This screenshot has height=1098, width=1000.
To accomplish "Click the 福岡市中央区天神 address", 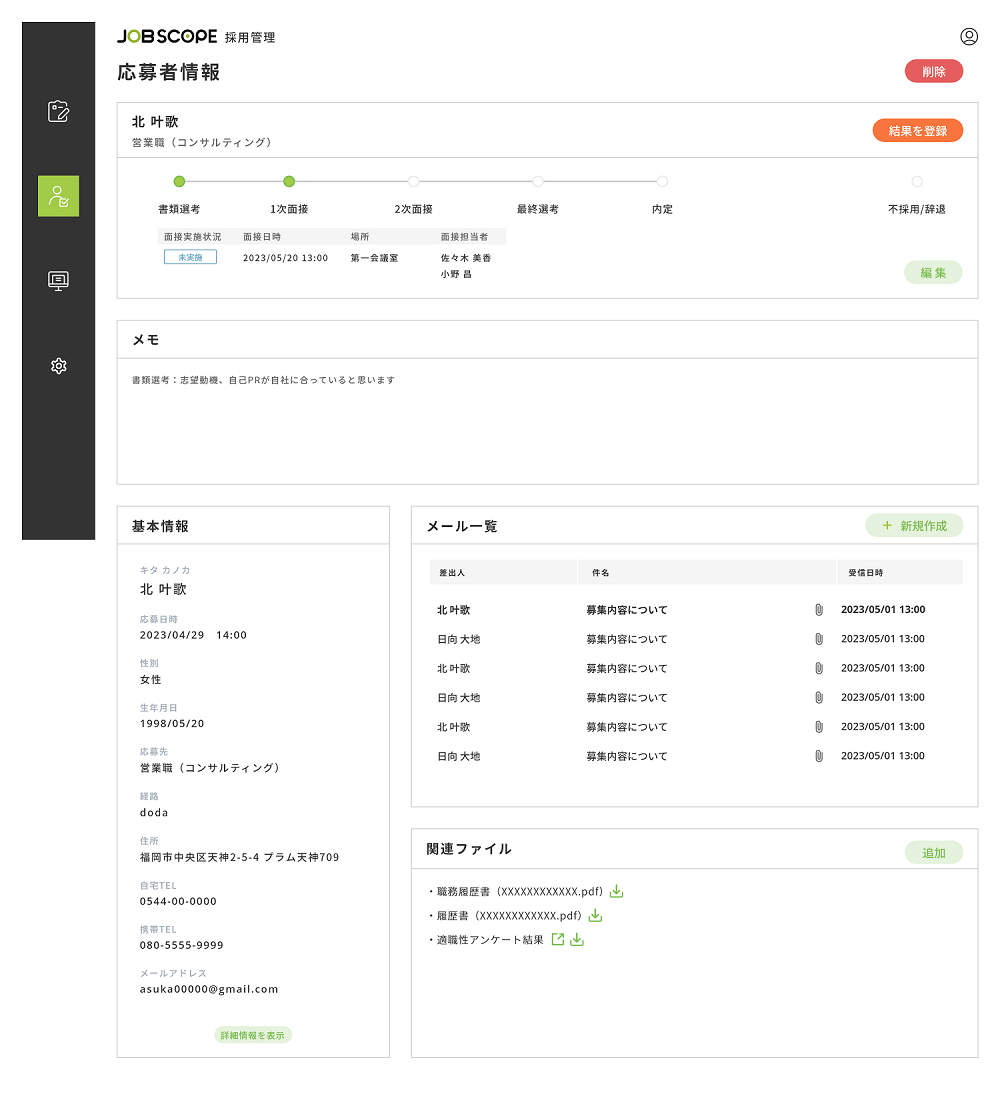I will 239,856.
